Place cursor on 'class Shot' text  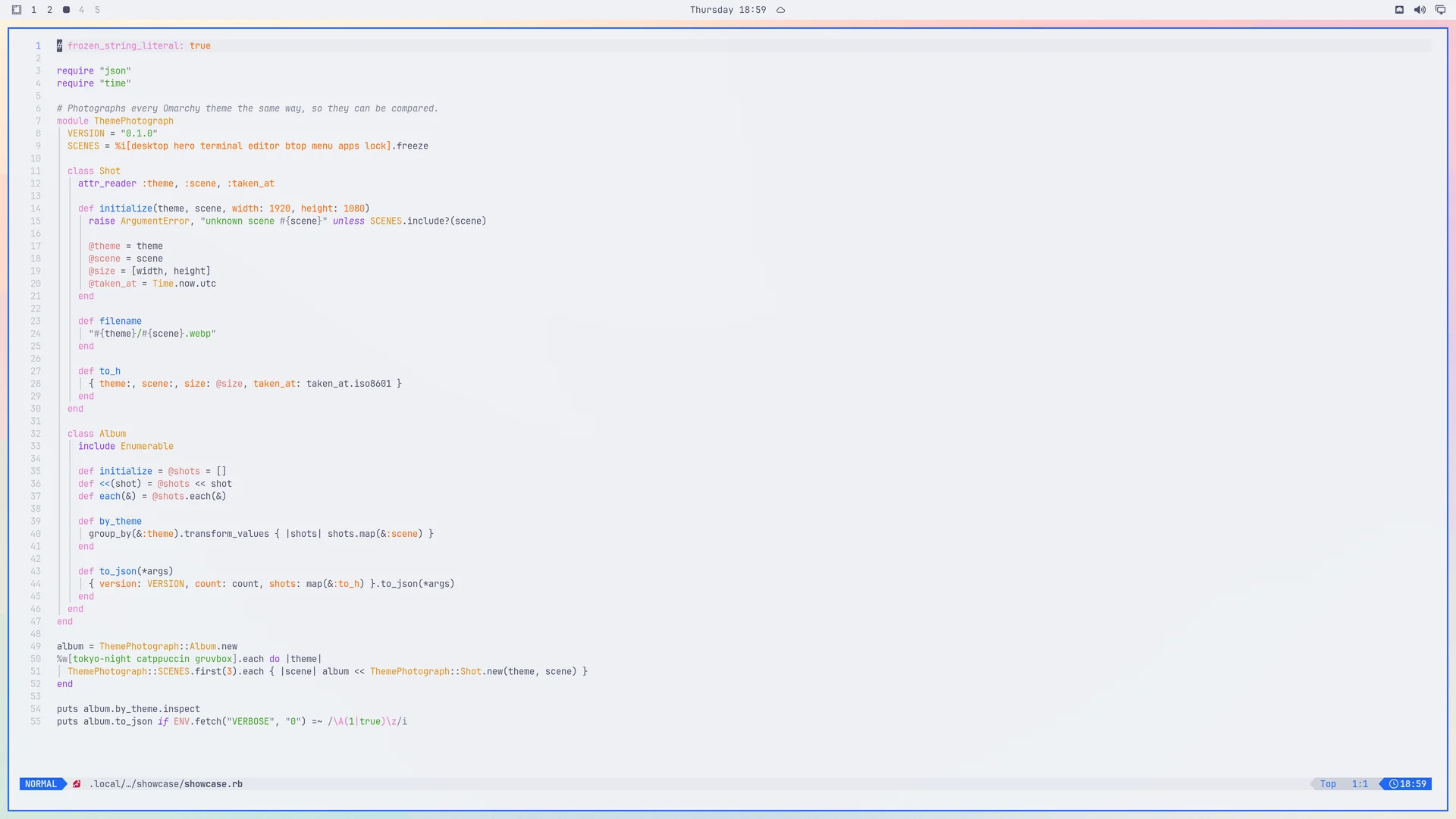coord(94,171)
